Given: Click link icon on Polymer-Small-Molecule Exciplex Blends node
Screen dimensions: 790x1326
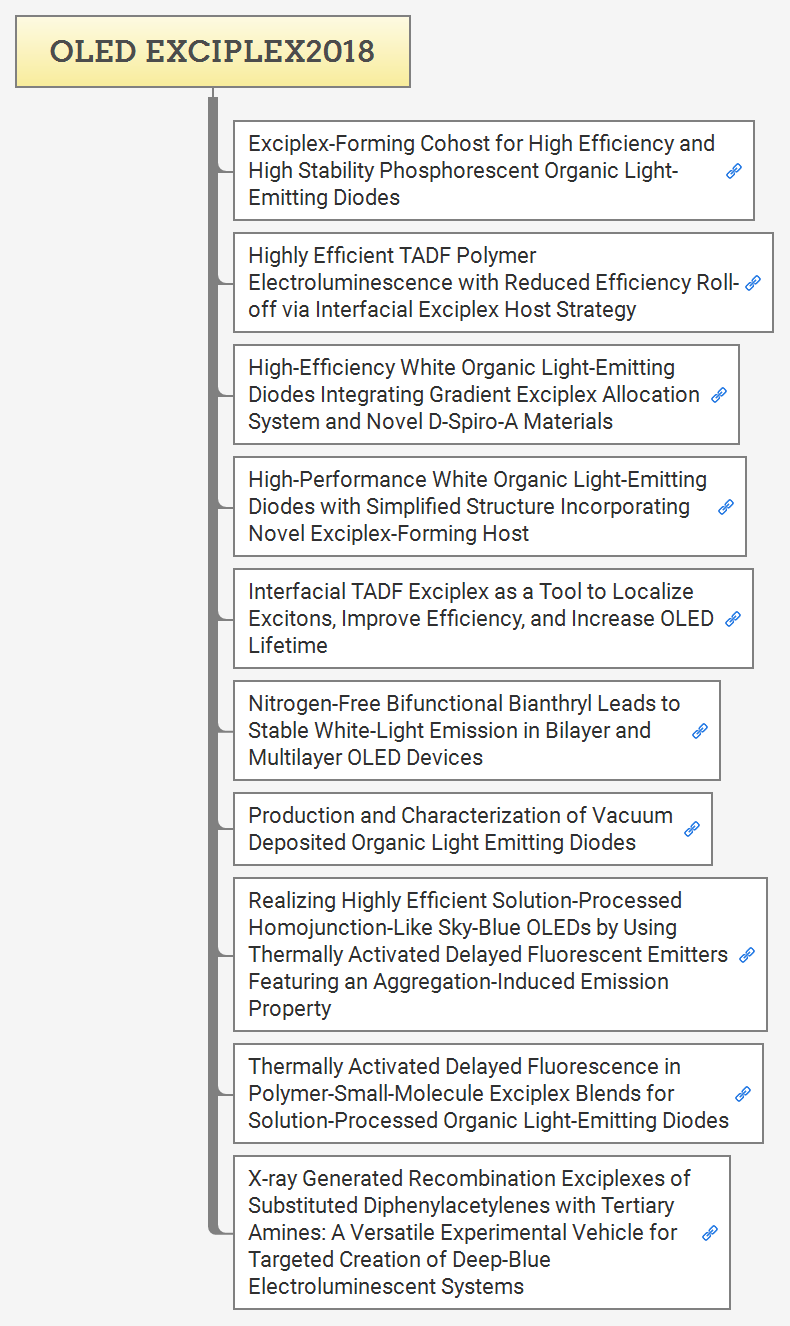Looking at the screenshot, I should 743,1094.
